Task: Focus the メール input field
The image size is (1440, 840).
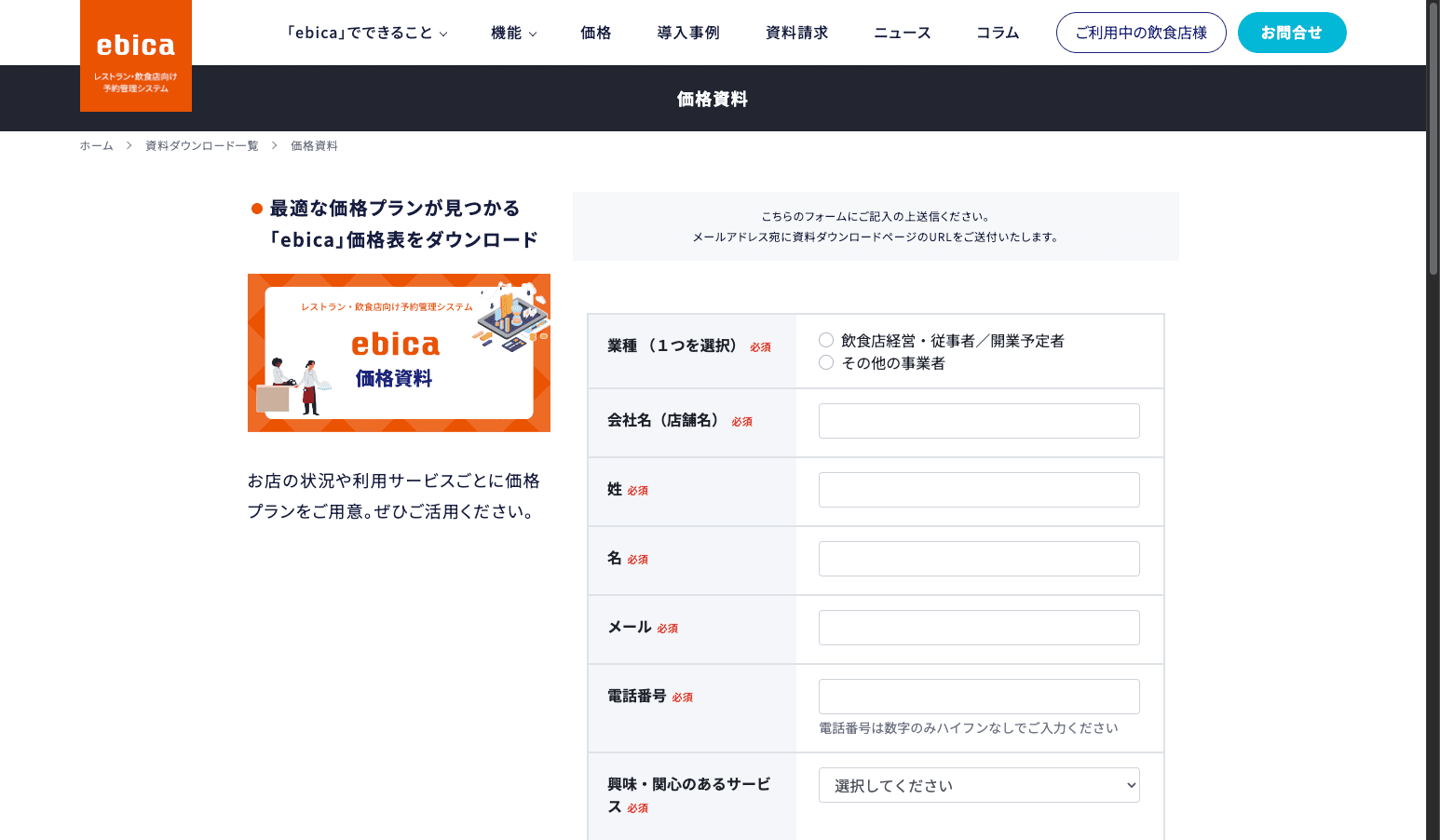Action: [979, 628]
